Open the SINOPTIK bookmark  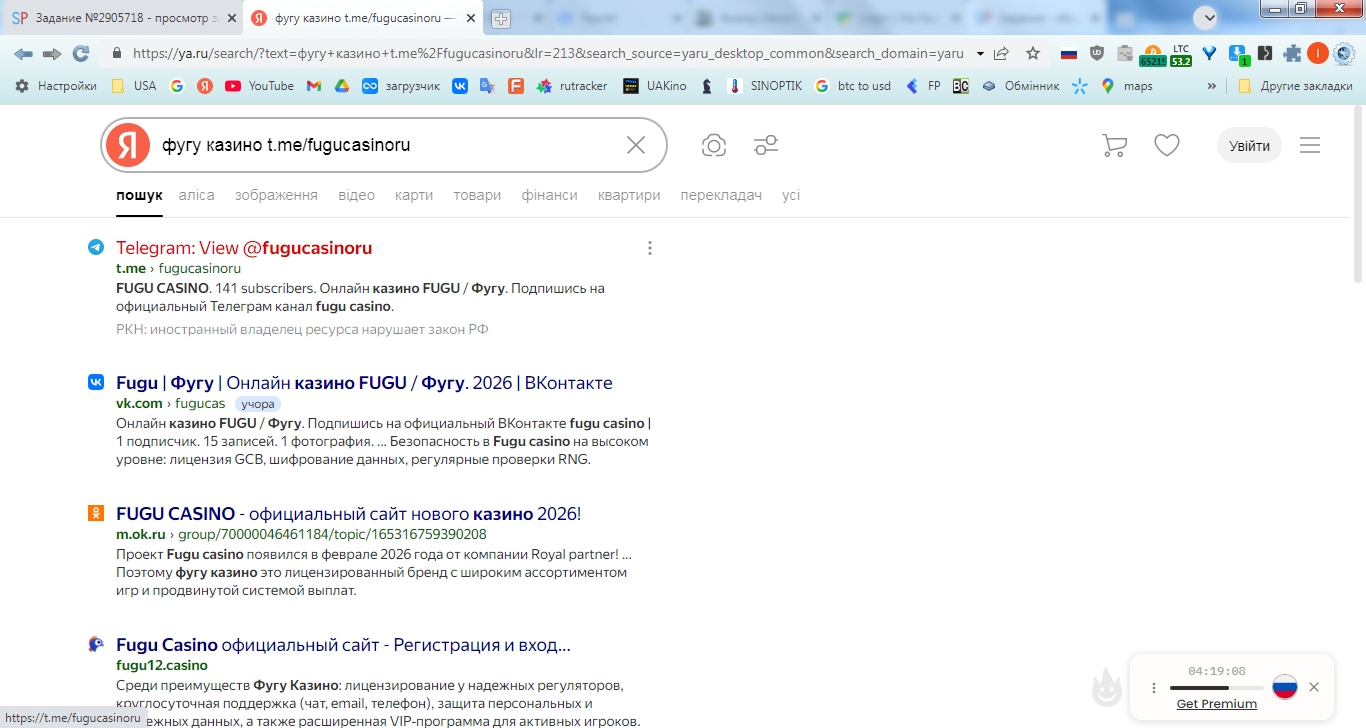coord(766,86)
